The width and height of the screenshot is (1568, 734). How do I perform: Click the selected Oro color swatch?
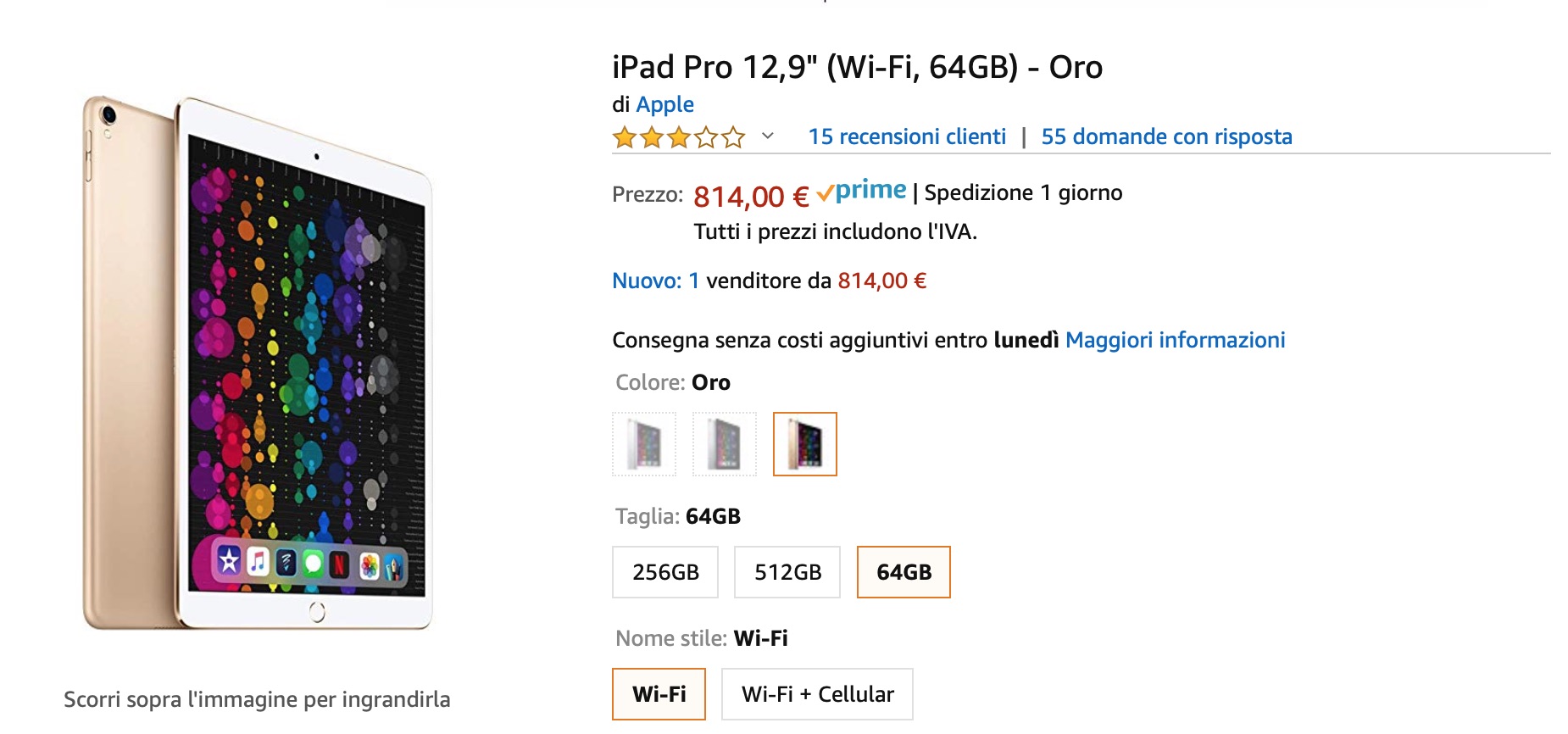803,443
